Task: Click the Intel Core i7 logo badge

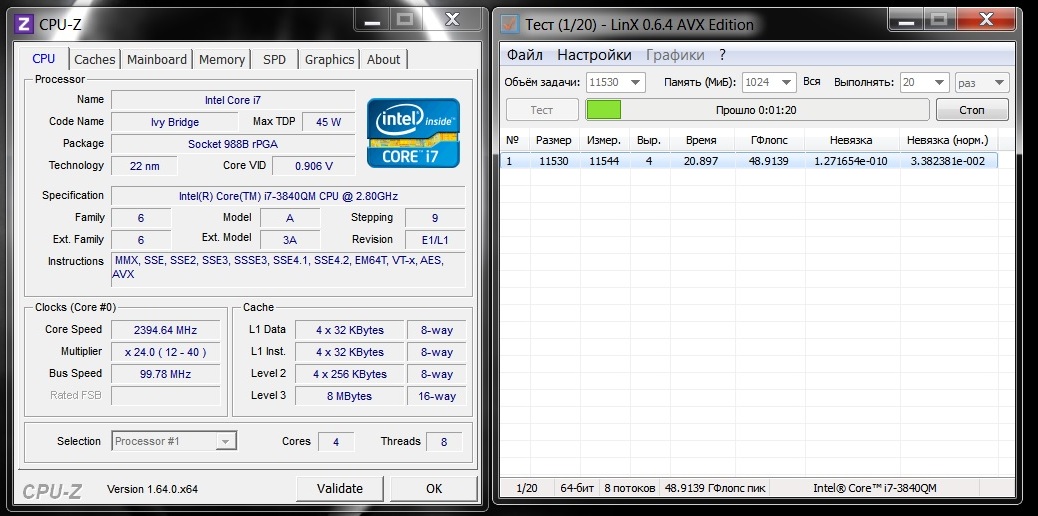Action: tap(413, 132)
